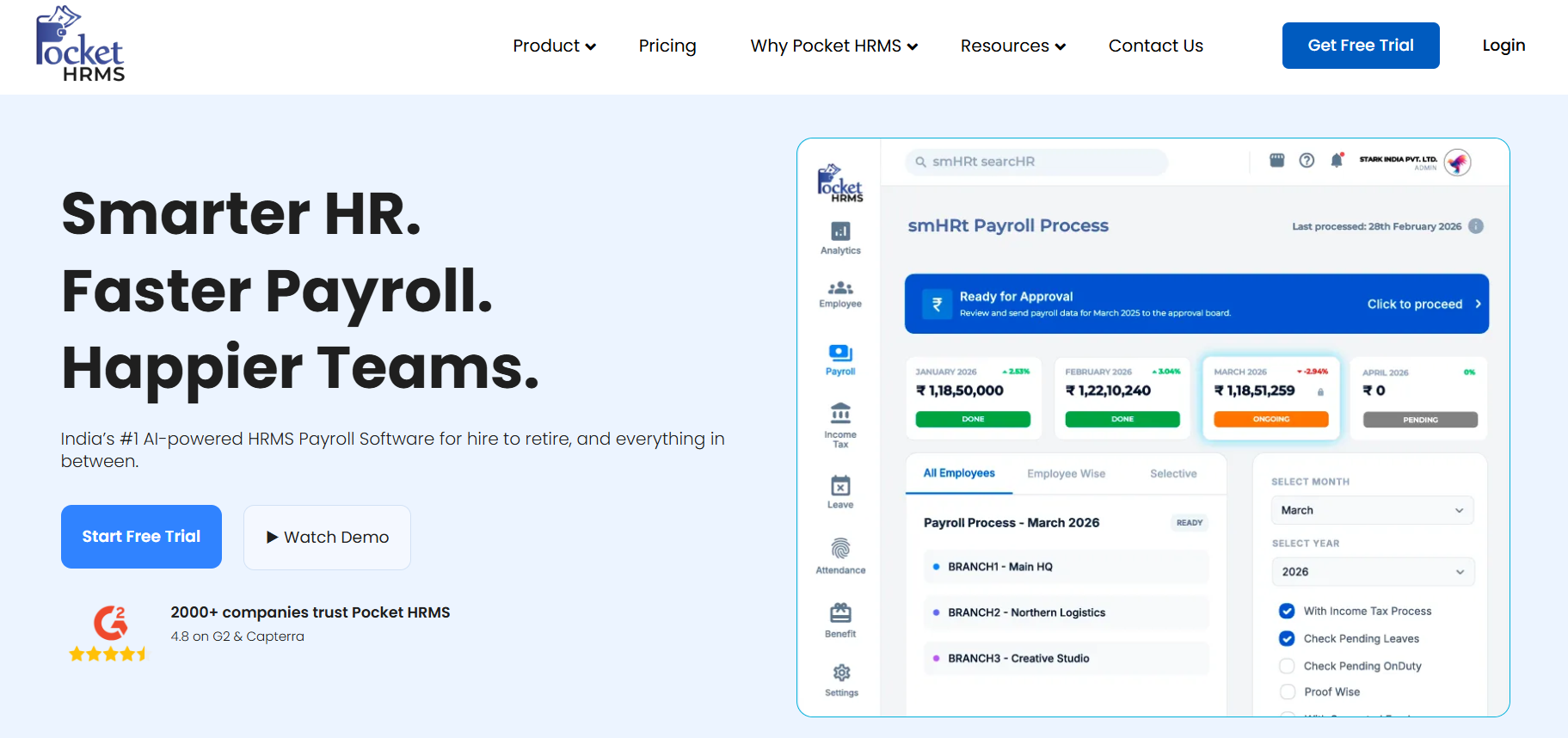Click the storefront icon in the dashboard header
This screenshot has height=738, width=1568.
(1277, 160)
